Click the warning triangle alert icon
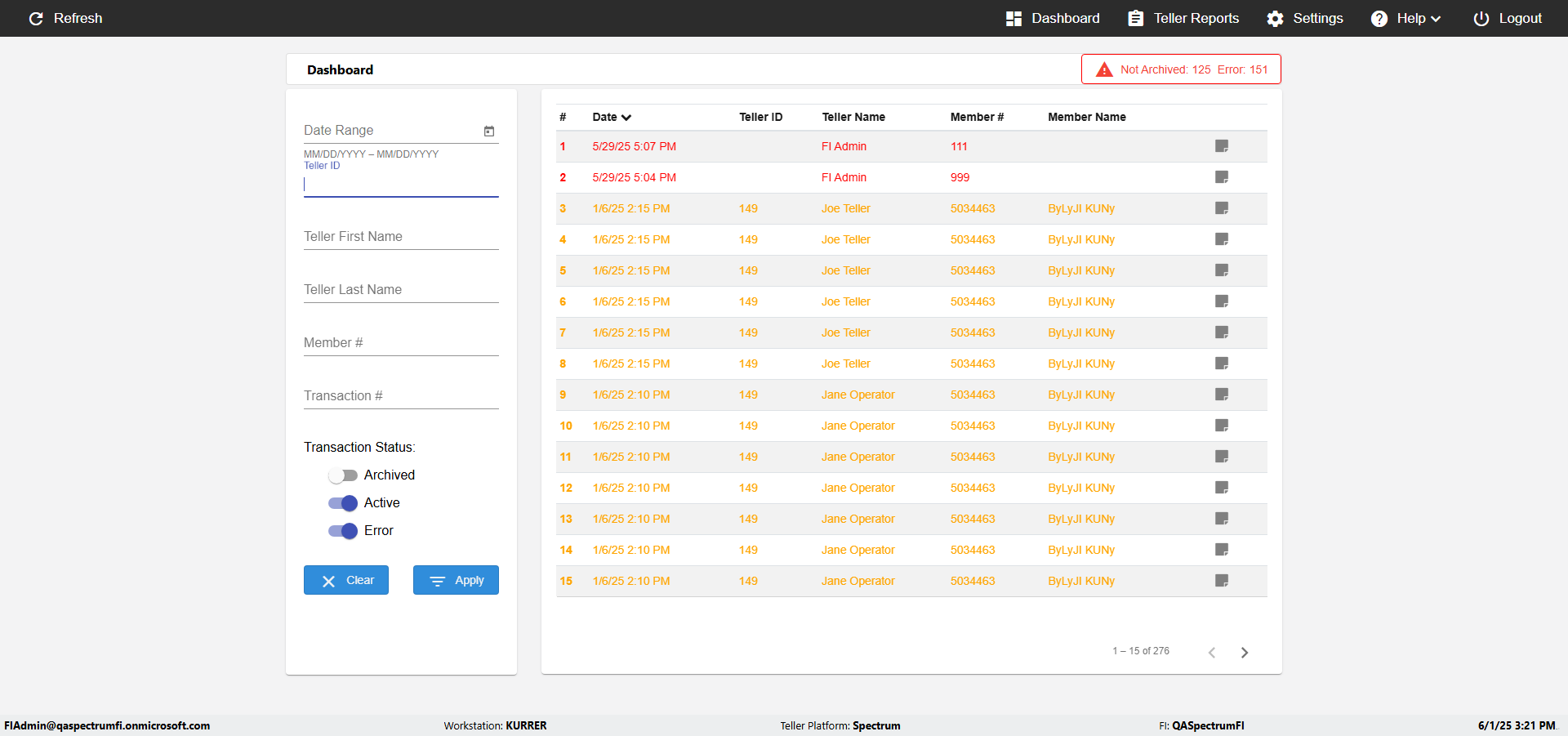 click(x=1104, y=69)
